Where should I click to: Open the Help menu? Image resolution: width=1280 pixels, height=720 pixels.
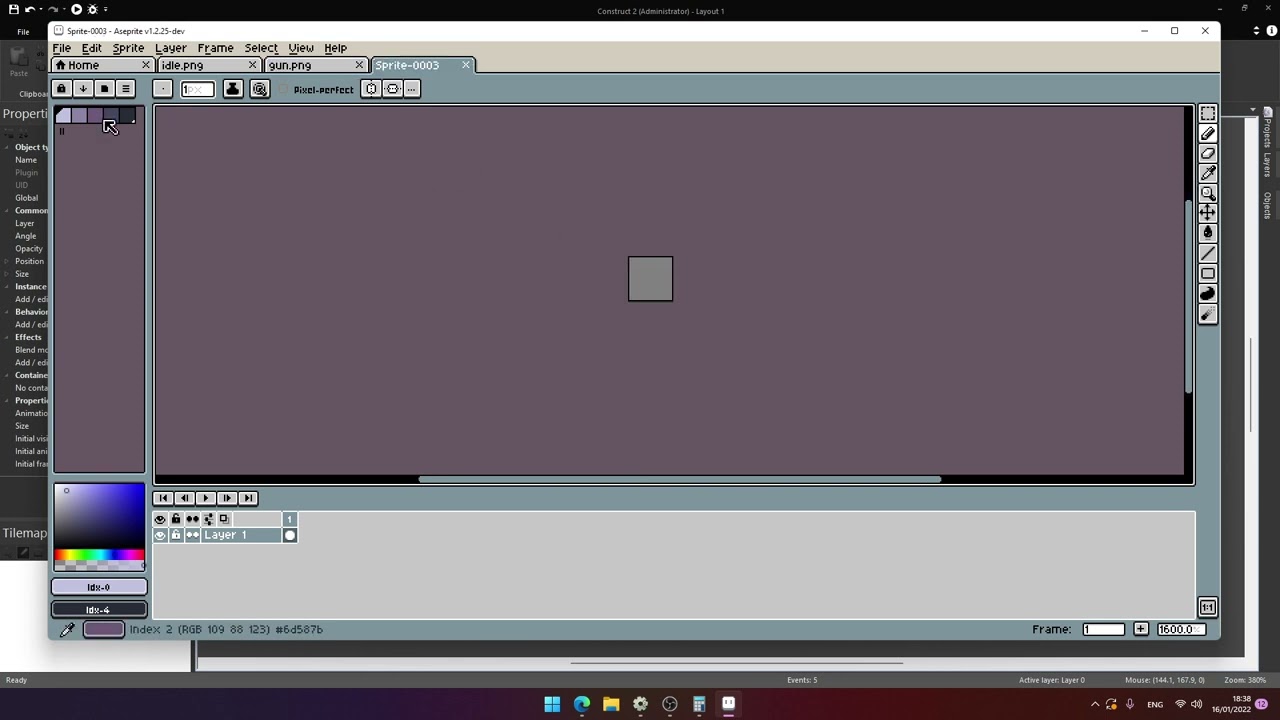(335, 48)
